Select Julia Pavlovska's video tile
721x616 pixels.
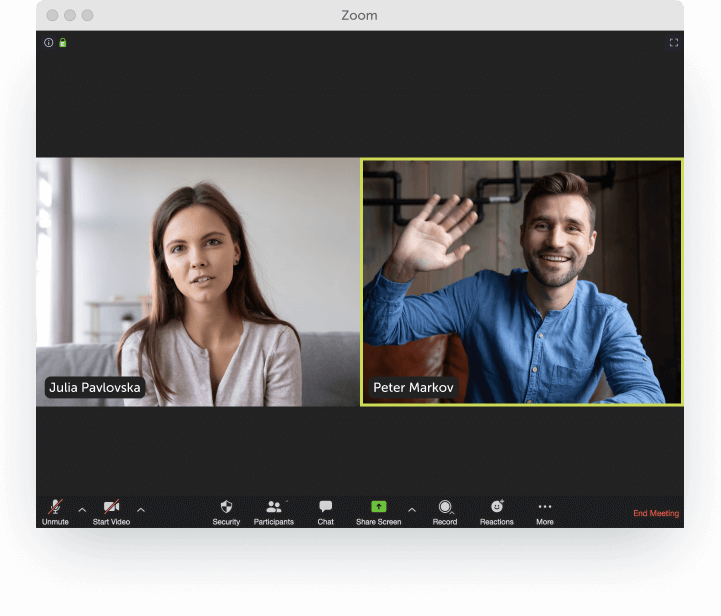(x=198, y=282)
